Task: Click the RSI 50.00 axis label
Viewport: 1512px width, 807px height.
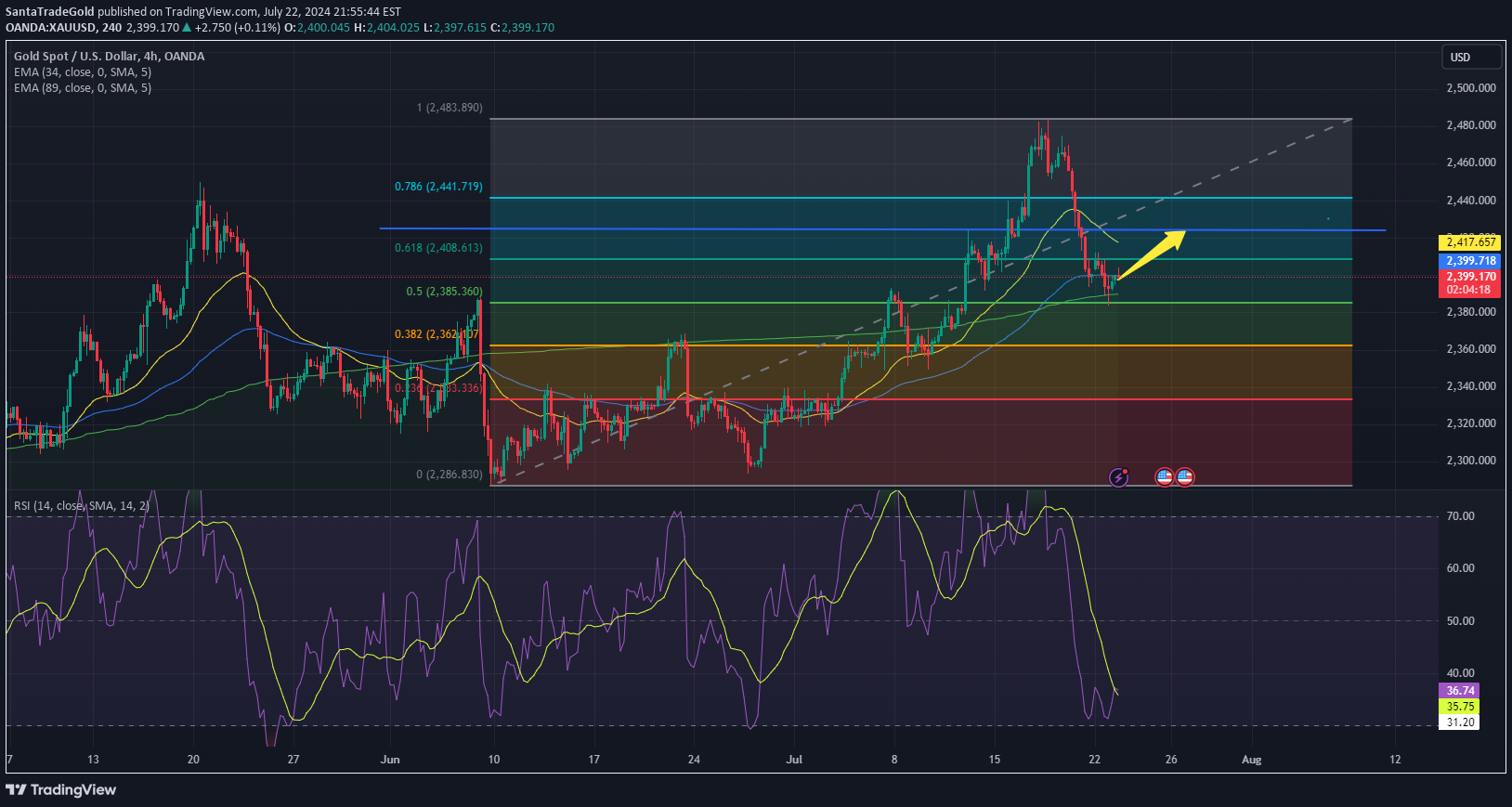Action: [1461, 621]
